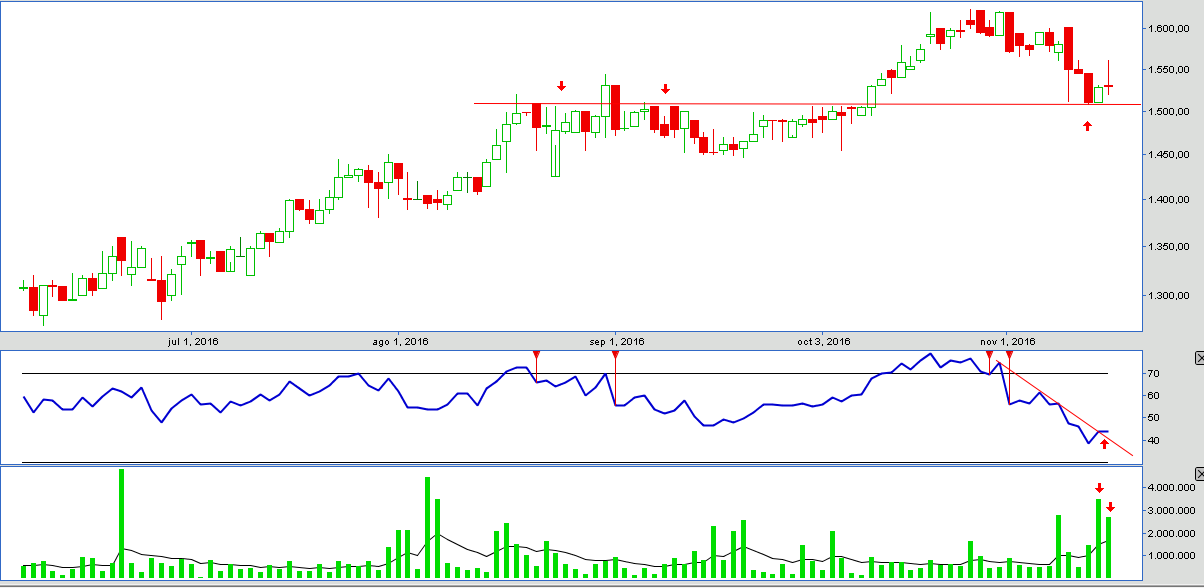Click the RSI 50 level label
The height and width of the screenshot is (588, 1204).
click(1154, 418)
